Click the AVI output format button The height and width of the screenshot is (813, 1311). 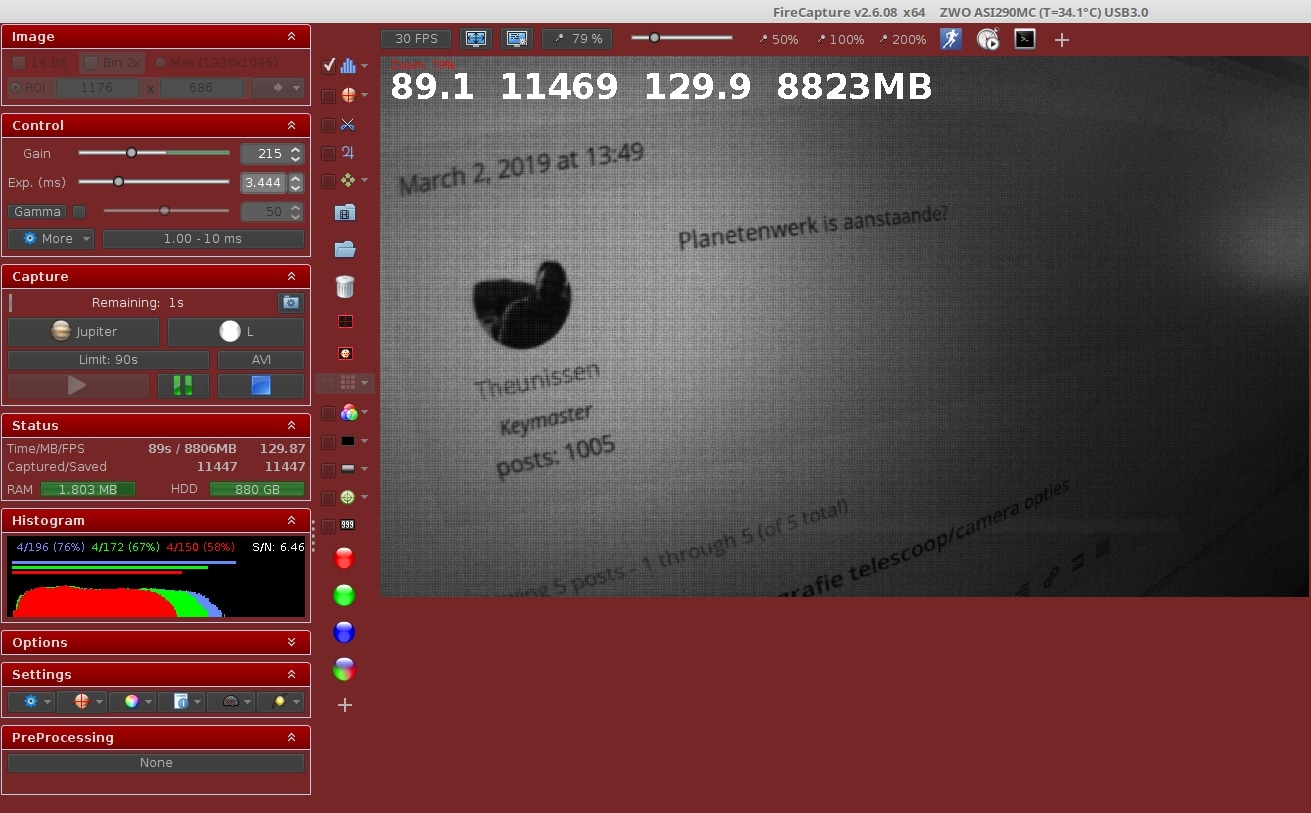[x=261, y=360]
